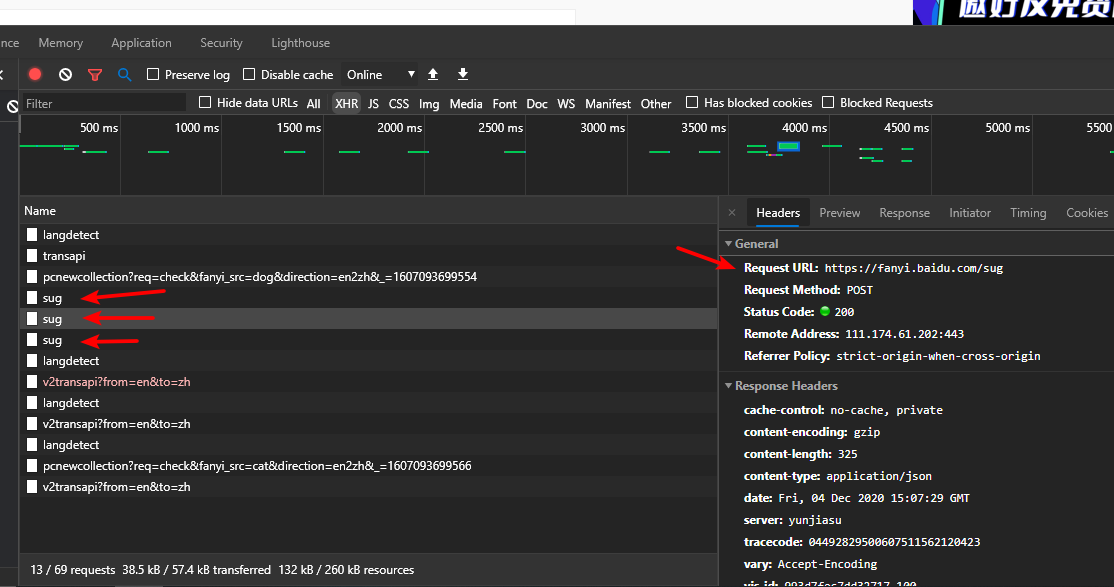Select the JS request type filter
Image resolution: width=1114 pixels, height=587 pixels.
pyautogui.click(x=373, y=104)
